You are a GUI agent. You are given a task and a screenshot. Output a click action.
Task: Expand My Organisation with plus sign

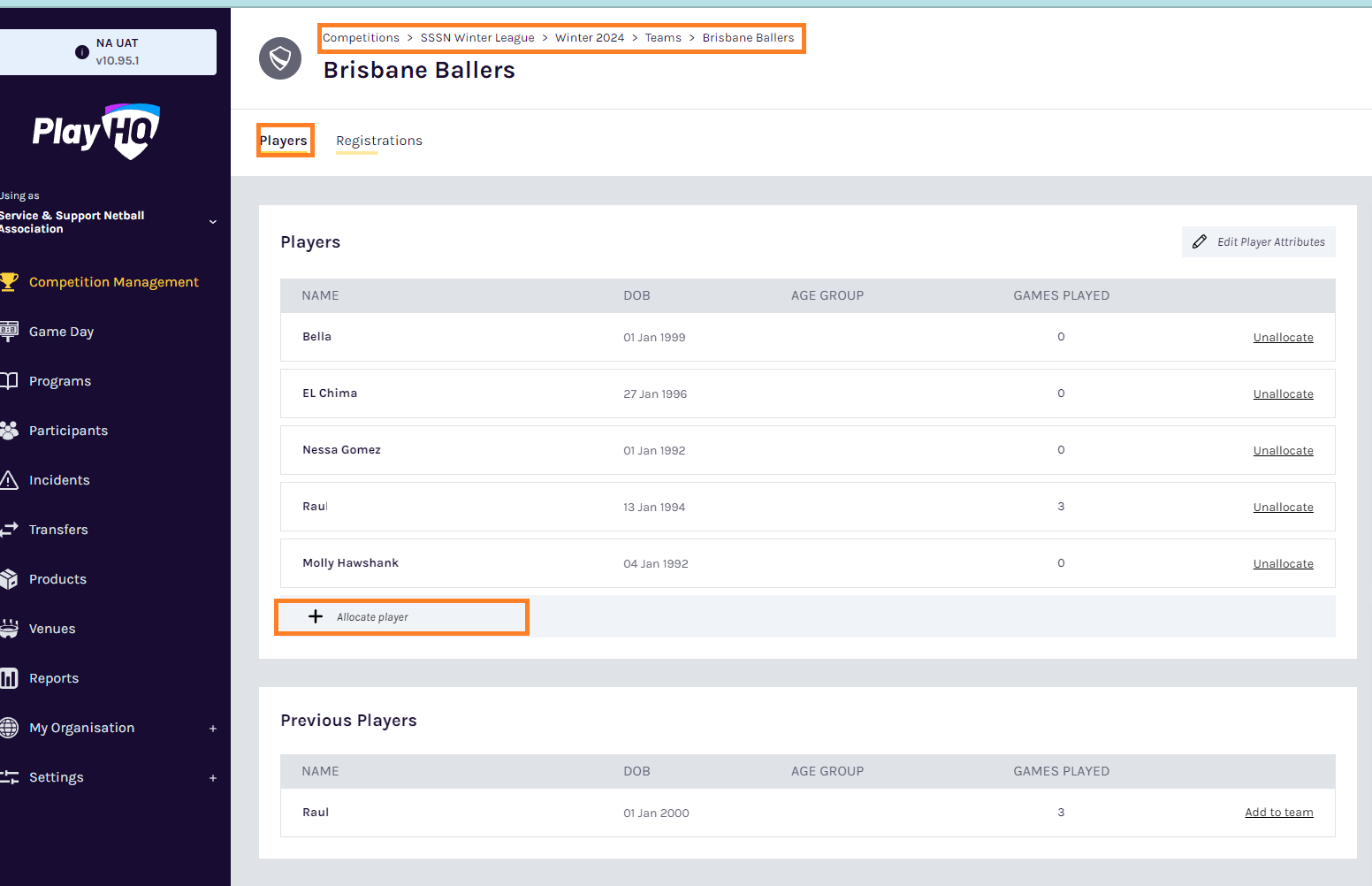coord(213,728)
